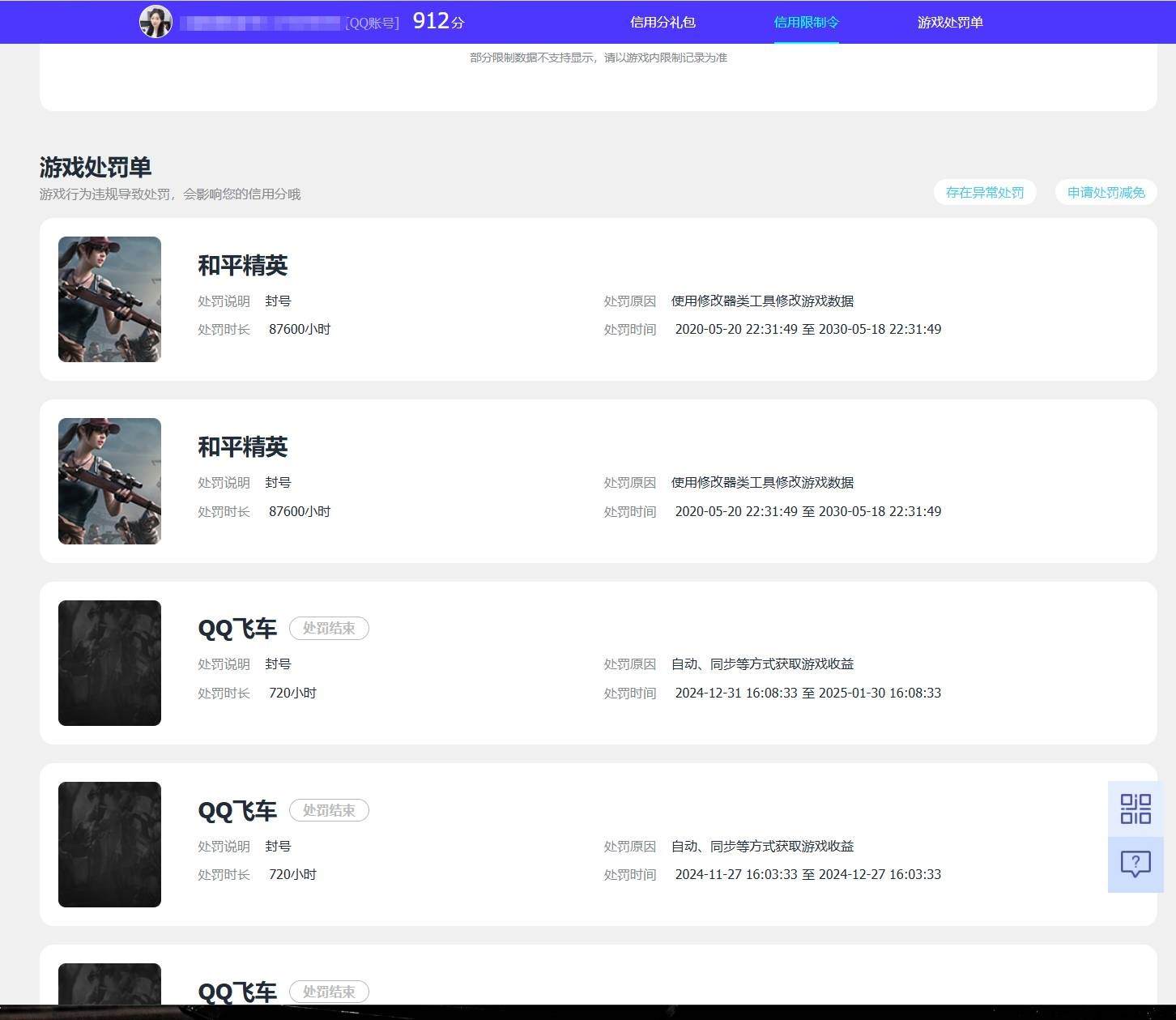Image resolution: width=1176 pixels, height=1020 pixels.
Task: Click 处罚结束 badge on the 2024-12-31 QQ飞车 card
Action: tap(329, 628)
